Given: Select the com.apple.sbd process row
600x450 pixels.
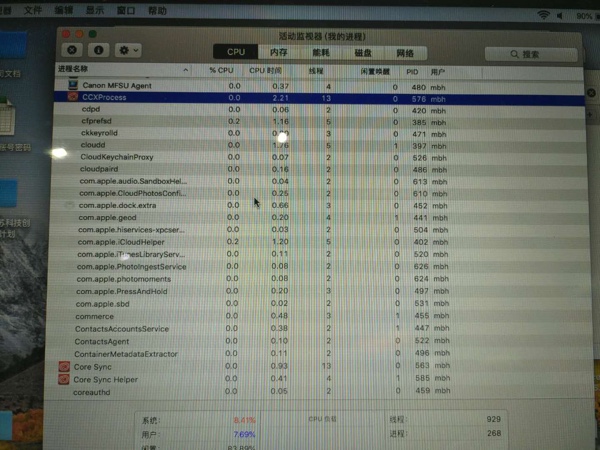Looking at the screenshot, I should pyautogui.click(x=319, y=303).
